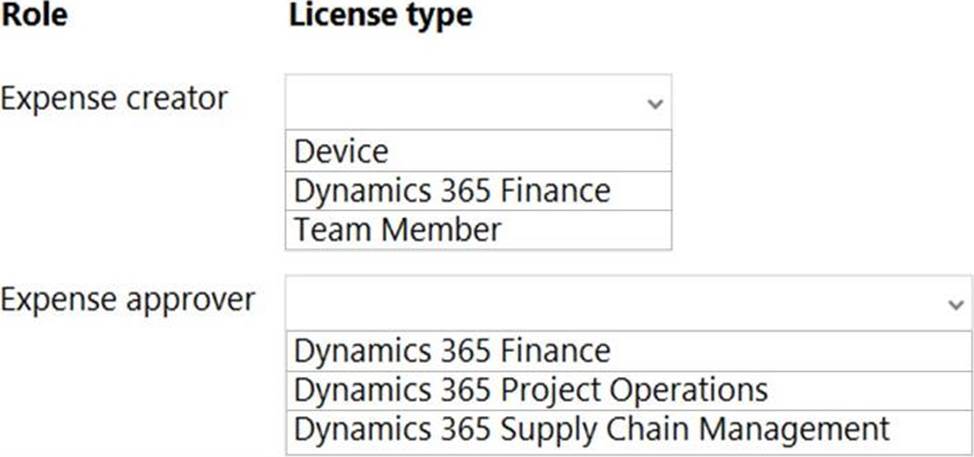This screenshot has height=457, width=974.
Task: Click the License type column header
Action: click(x=381, y=17)
